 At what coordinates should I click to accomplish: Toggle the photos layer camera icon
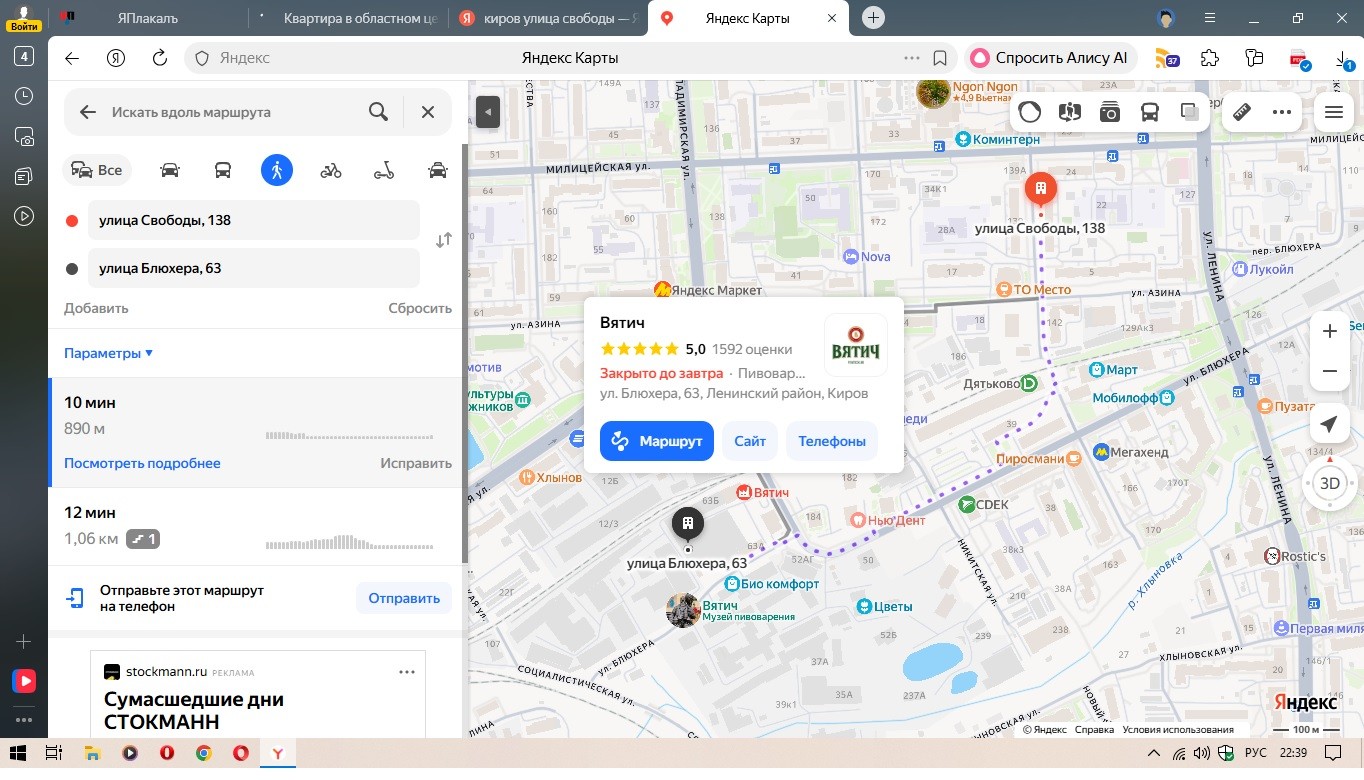point(1110,112)
